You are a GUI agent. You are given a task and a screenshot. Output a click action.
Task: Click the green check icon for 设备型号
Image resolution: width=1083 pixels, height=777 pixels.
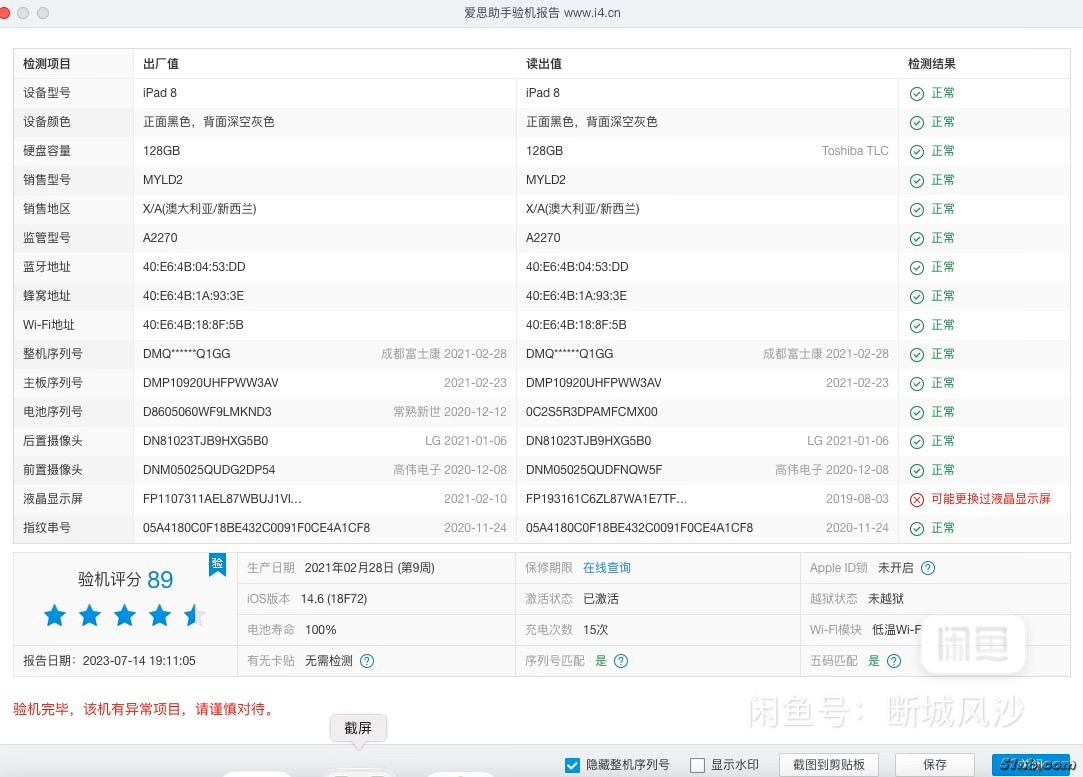click(916, 93)
